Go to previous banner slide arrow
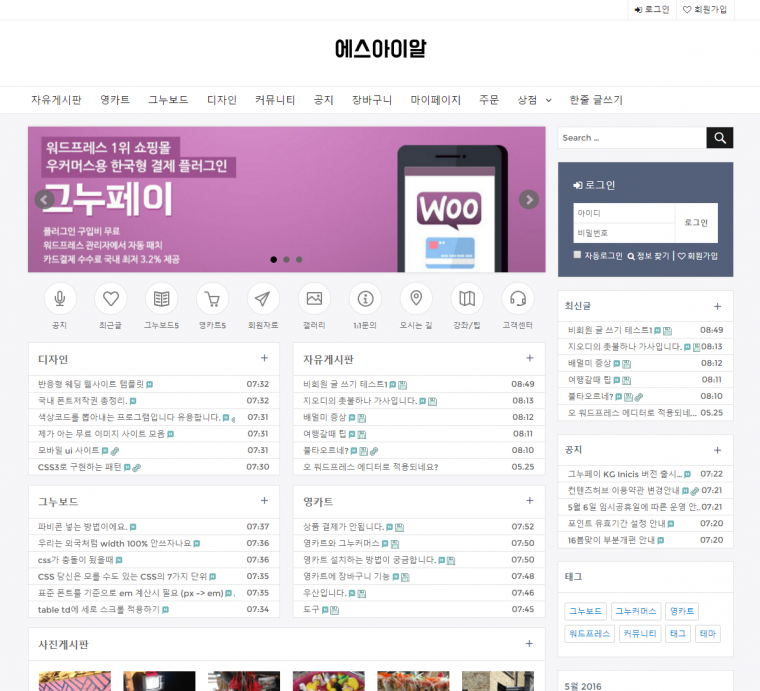Viewport: 760px width, 691px height. coord(44,199)
